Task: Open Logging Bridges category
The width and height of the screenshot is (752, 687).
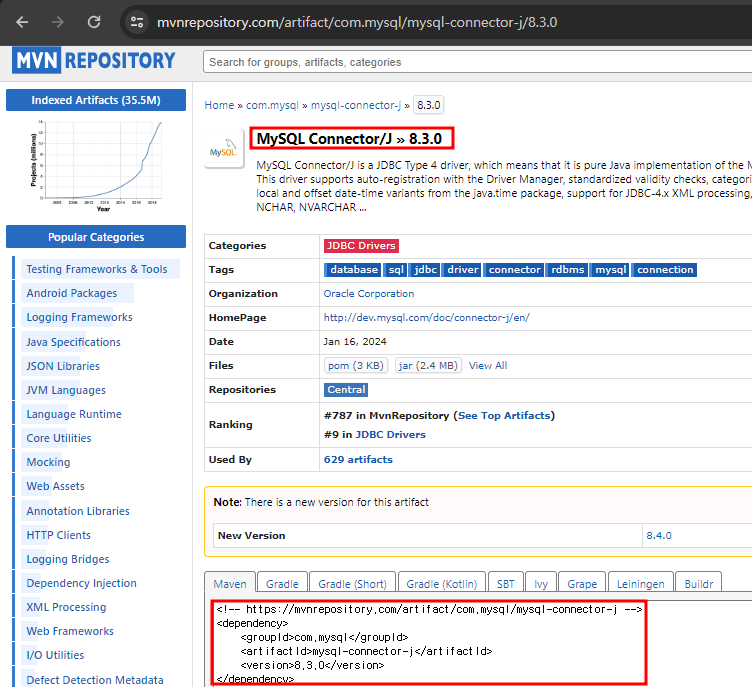Action: pos(68,559)
